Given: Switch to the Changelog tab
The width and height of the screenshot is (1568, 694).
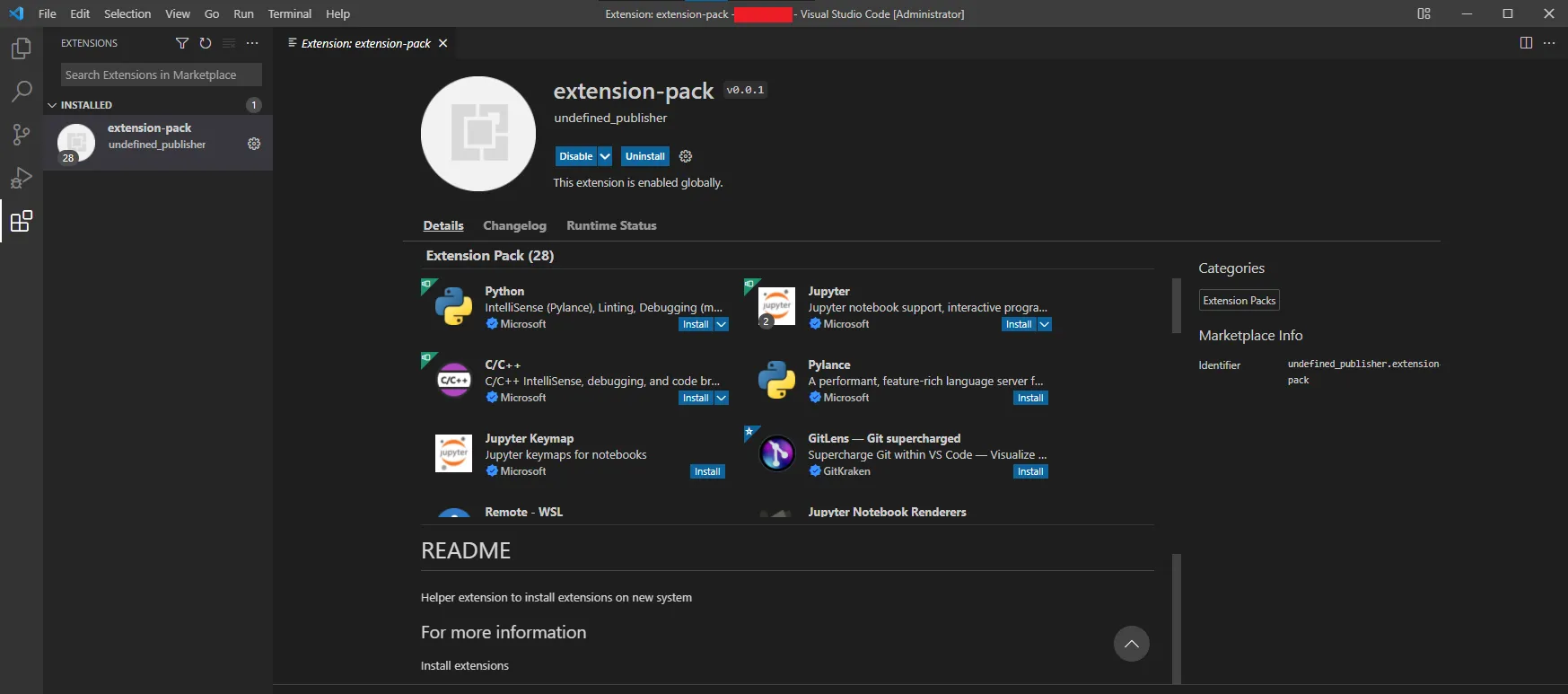Looking at the screenshot, I should (514, 225).
